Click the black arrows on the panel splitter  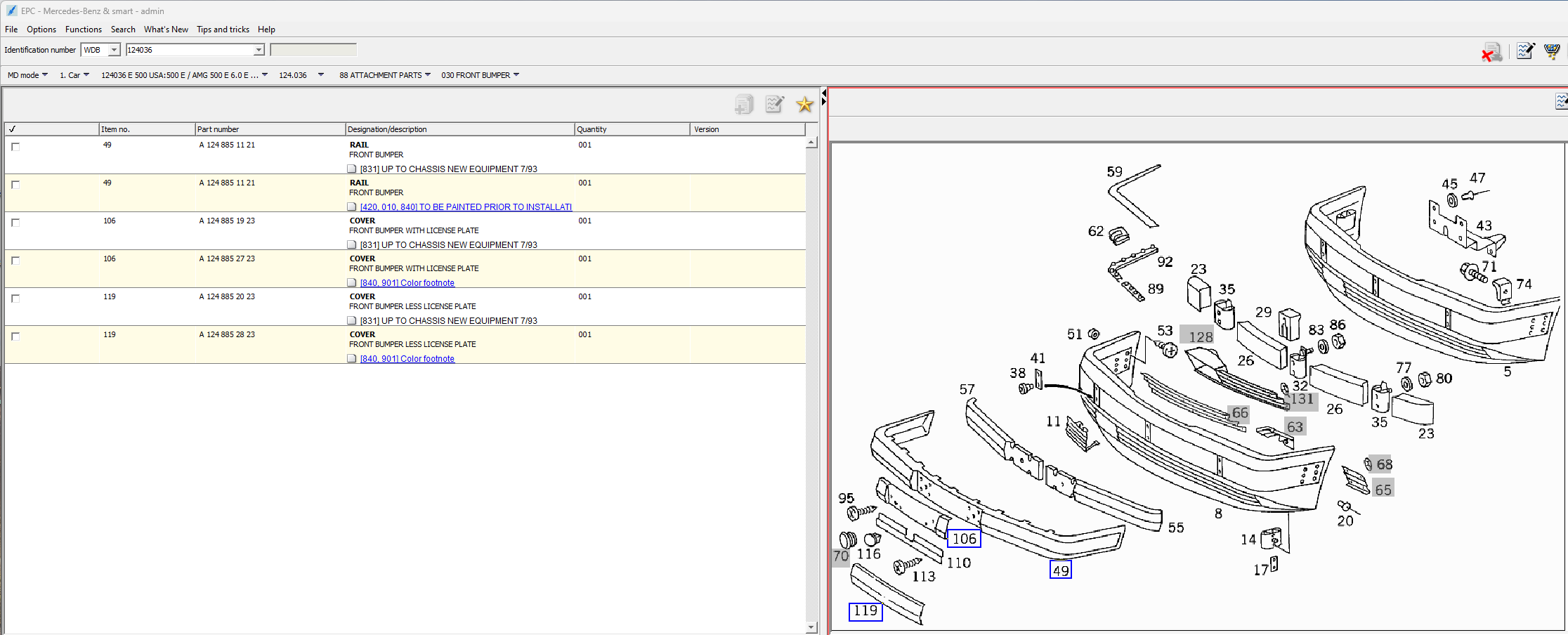click(x=824, y=98)
